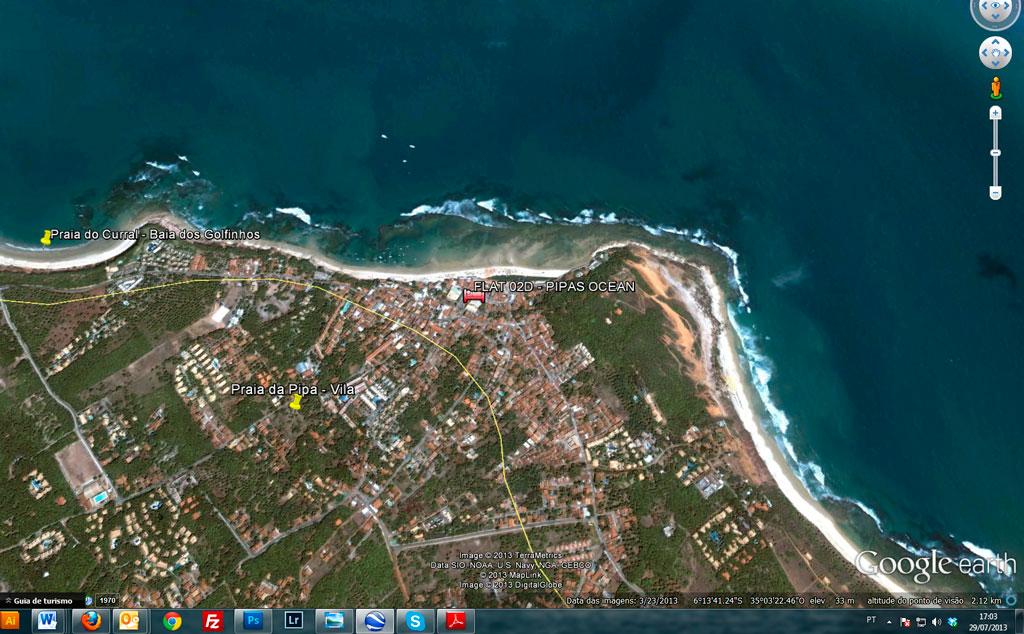Switch to Firefox in the taskbar
Viewport: 1024px width, 634px height.
coord(91,620)
